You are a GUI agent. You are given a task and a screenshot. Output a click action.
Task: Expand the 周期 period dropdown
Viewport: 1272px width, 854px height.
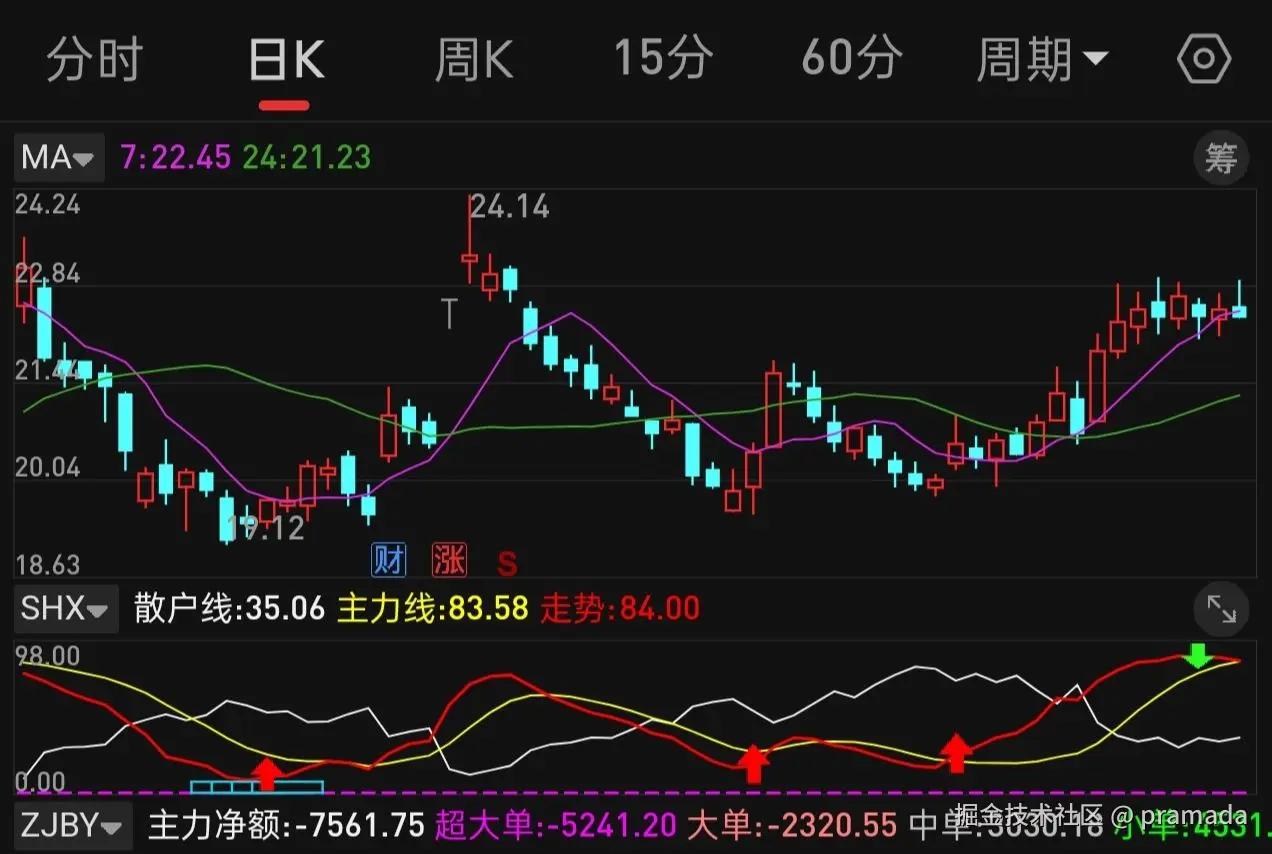pos(1042,60)
